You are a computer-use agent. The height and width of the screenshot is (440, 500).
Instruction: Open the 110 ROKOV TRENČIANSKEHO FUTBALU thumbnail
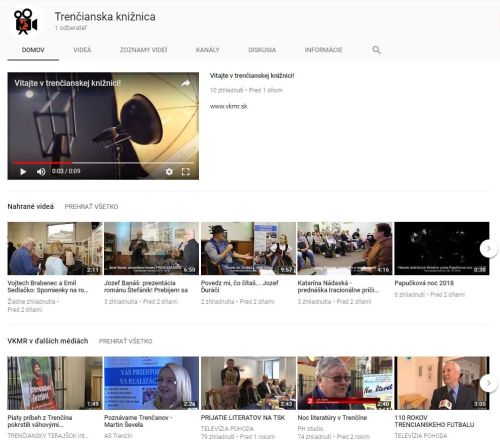(x=442, y=383)
